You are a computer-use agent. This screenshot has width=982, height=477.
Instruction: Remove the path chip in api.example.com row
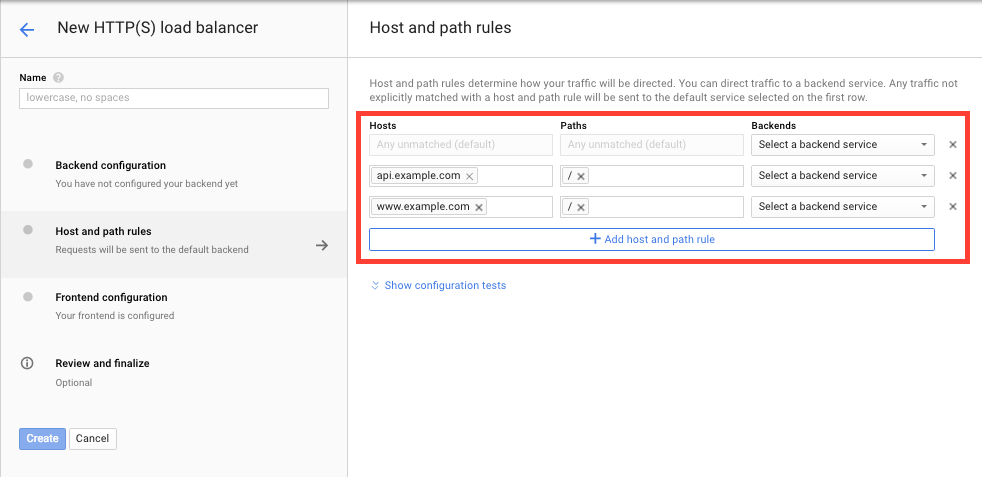pos(581,176)
